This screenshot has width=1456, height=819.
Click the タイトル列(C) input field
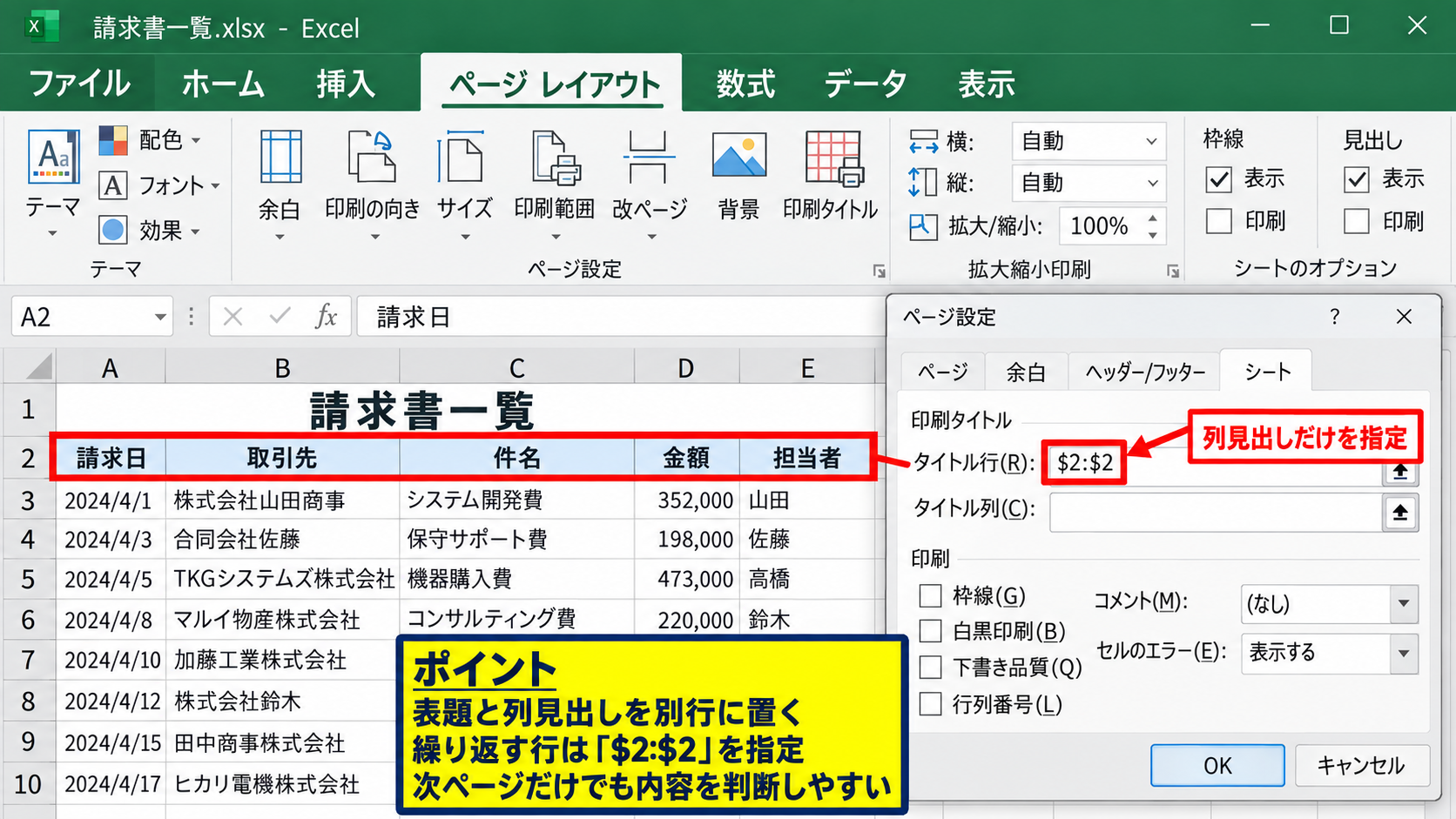click(1216, 513)
